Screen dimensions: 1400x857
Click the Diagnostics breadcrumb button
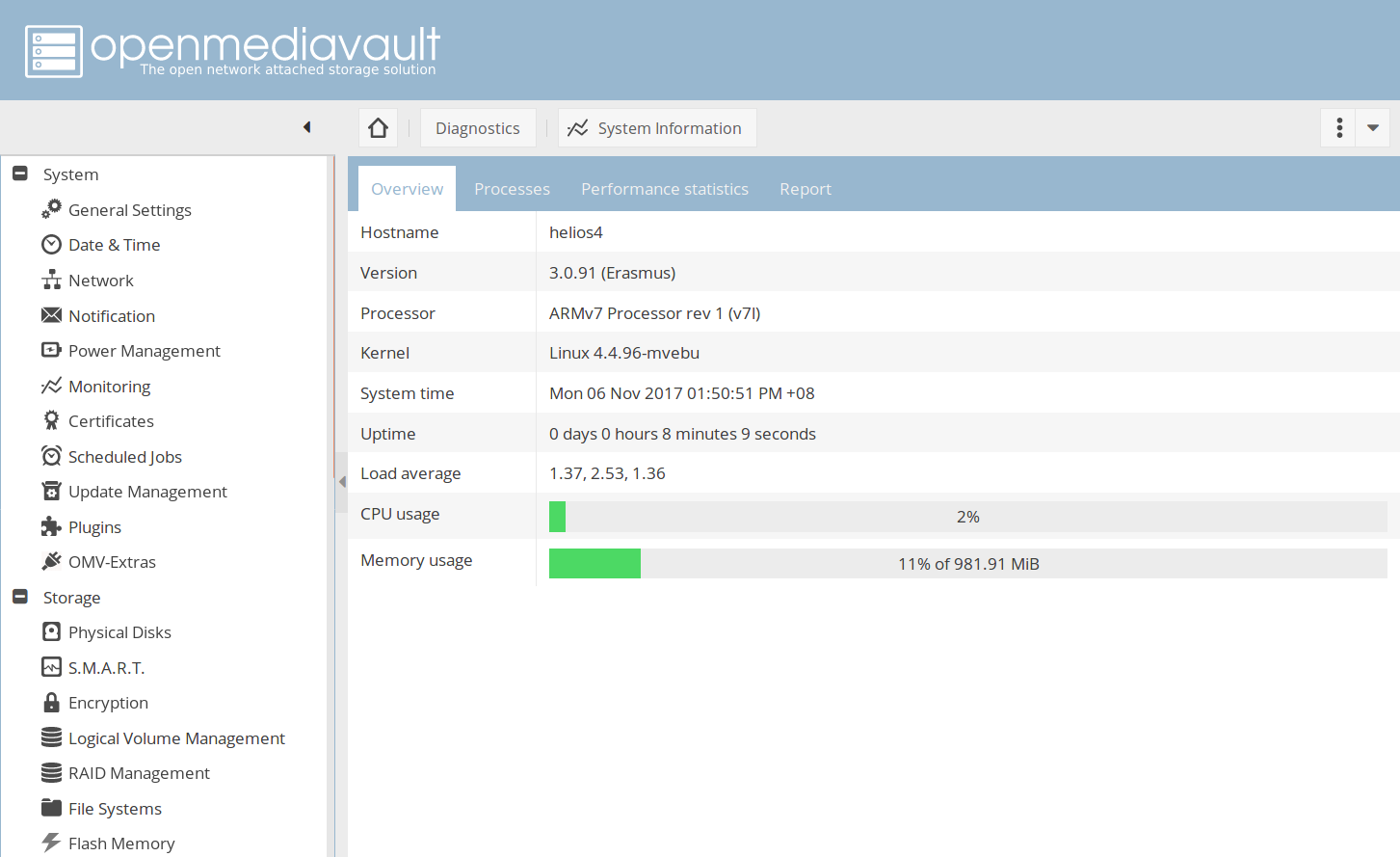[478, 128]
